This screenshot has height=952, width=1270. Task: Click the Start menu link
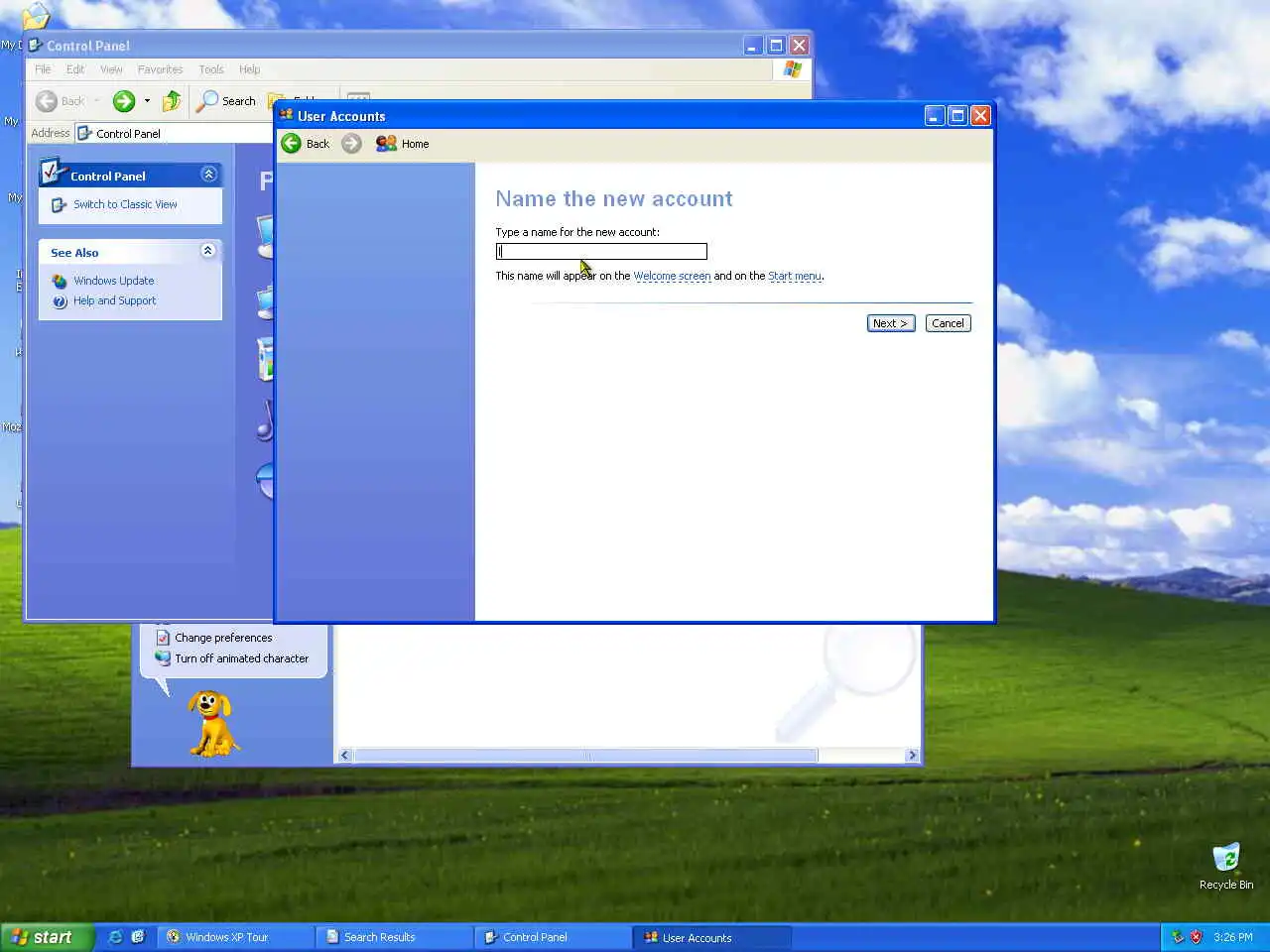point(795,277)
